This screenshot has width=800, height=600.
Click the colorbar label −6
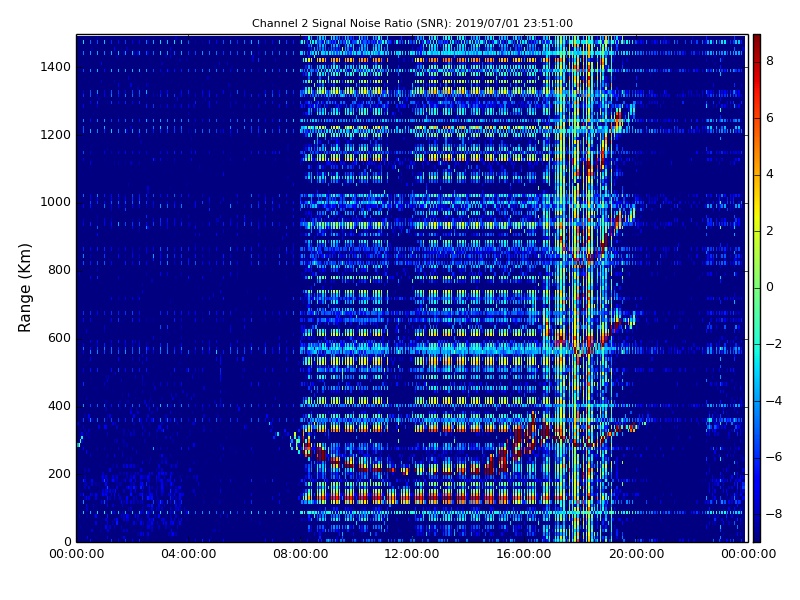(774, 457)
